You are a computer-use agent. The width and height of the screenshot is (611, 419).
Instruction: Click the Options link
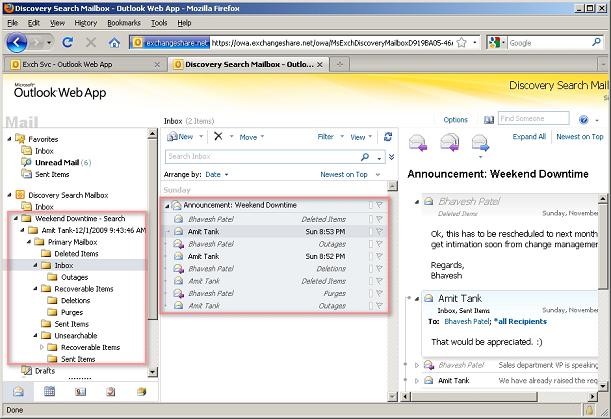tap(455, 119)
